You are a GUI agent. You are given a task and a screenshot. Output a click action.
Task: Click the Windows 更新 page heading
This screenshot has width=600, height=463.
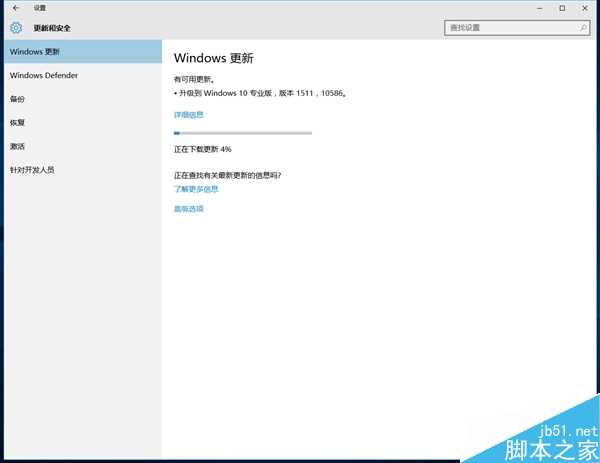[214, 58]
